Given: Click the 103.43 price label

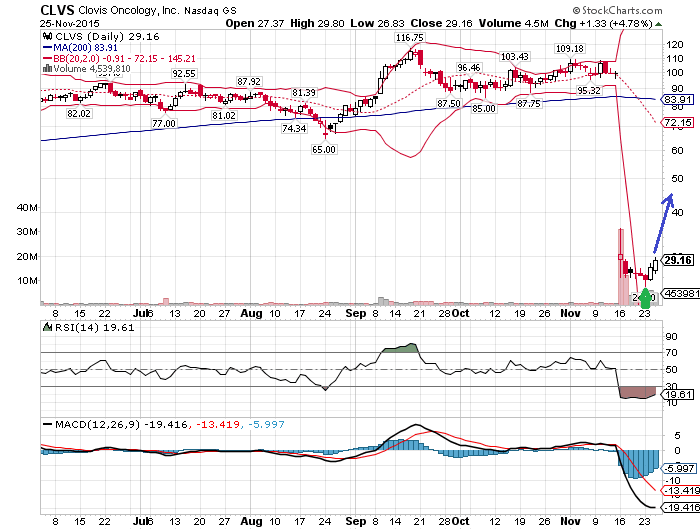Looking at the screenshot, I should [x=514, y=57].
